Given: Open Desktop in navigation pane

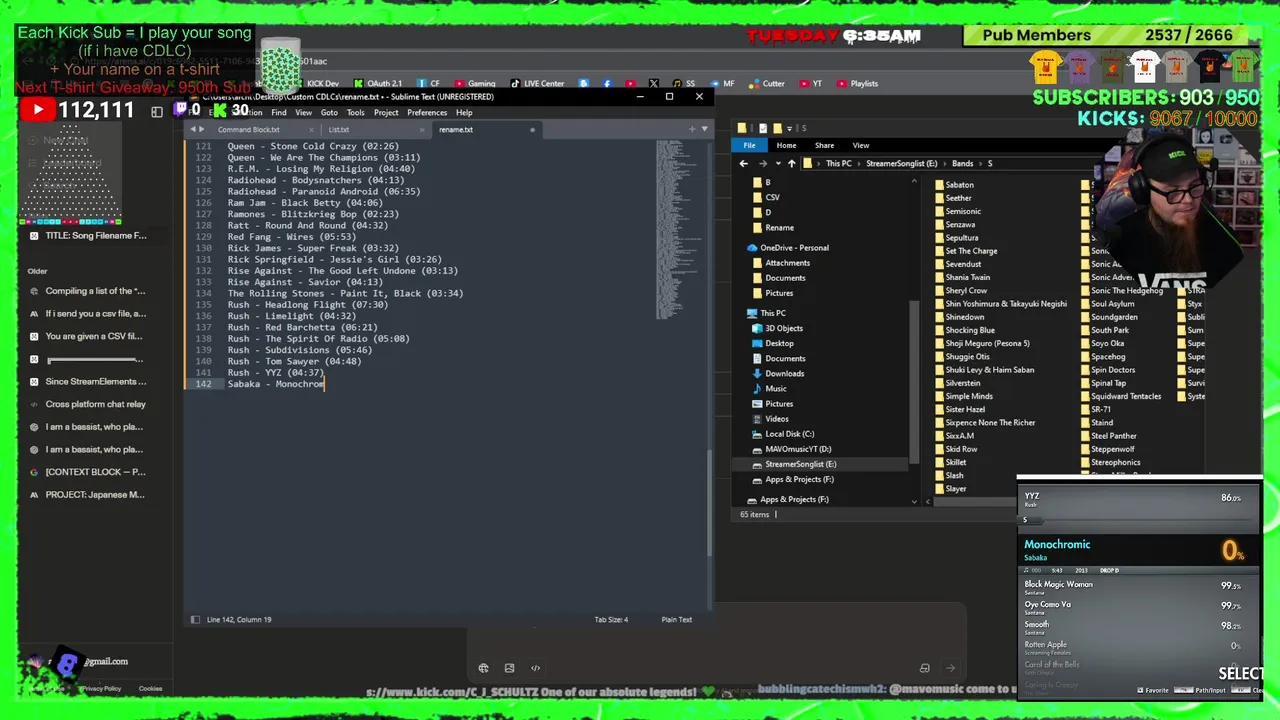Looking at the screenshot, I should [x=779, y=343].
